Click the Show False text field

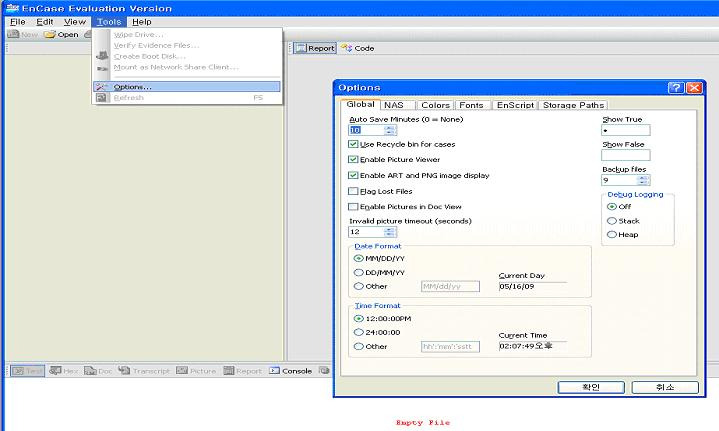click(x=625, y=155)
